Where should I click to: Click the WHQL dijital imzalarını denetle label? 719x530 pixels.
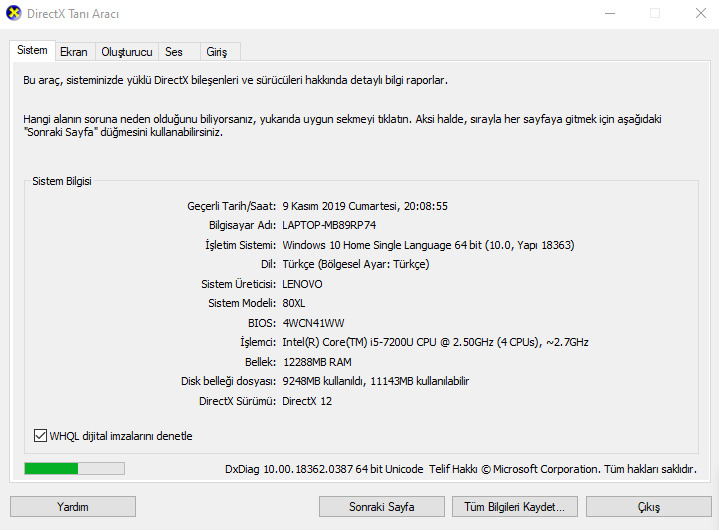pos(121,436)
